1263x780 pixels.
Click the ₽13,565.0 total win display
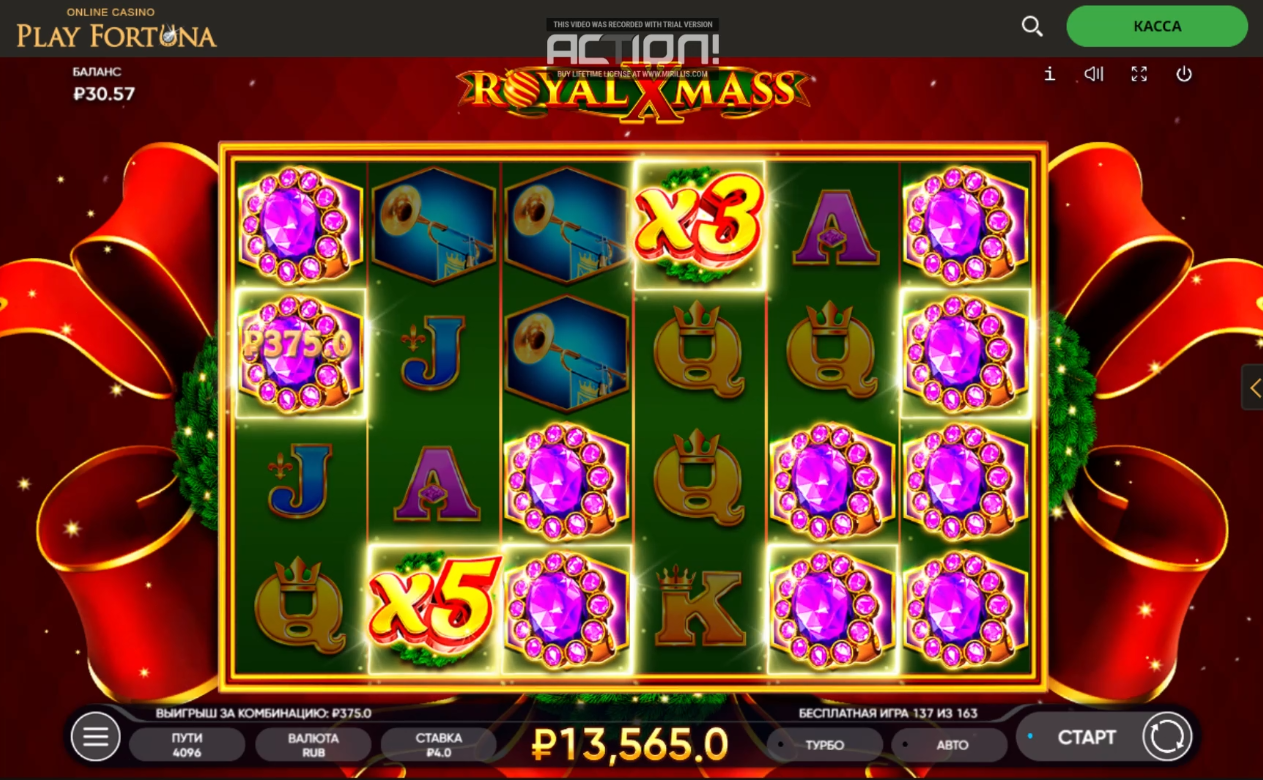[630, 744]
